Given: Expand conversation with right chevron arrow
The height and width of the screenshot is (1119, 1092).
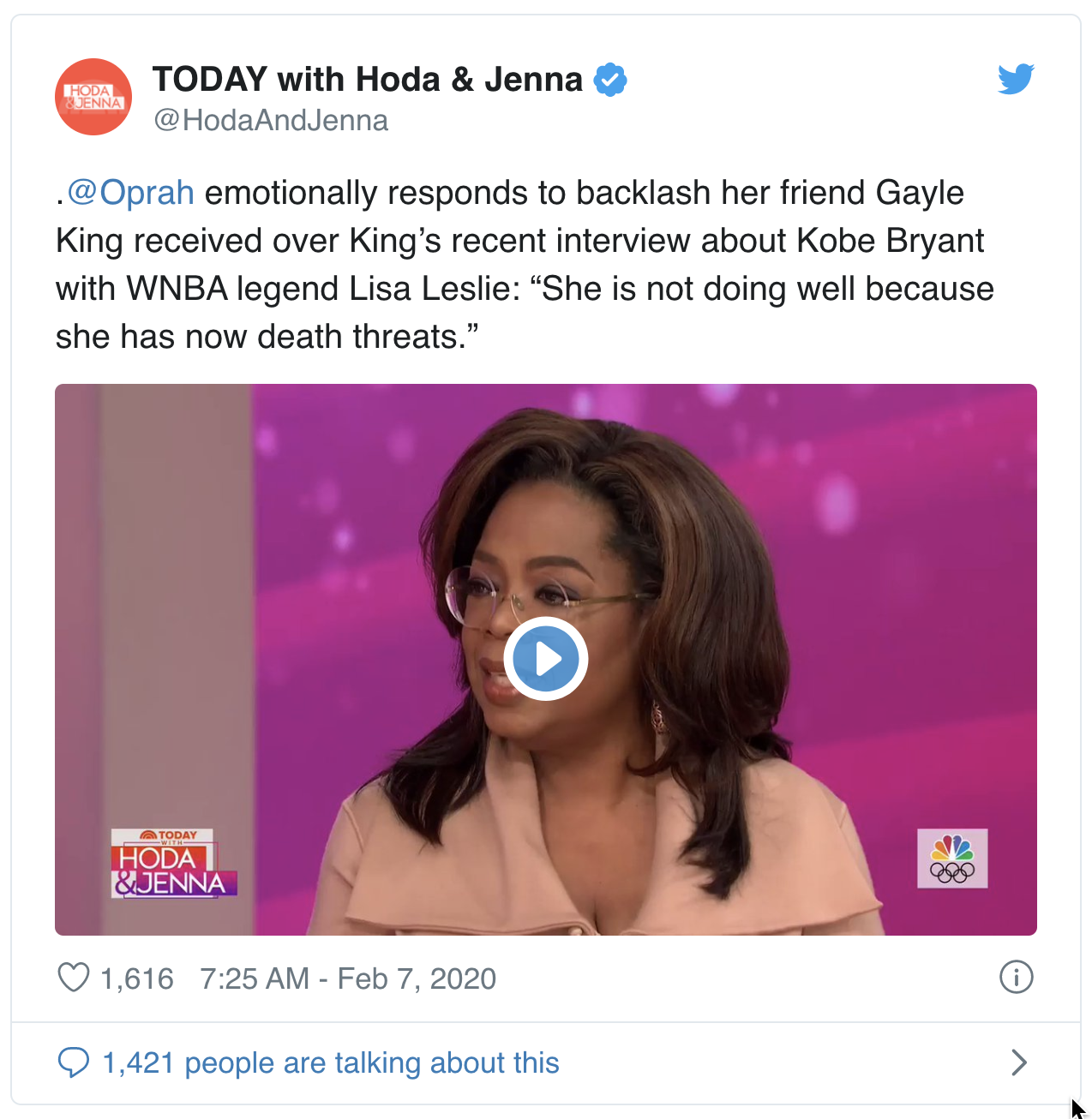Looking at the screenshot, I should click(1018, 1062).
